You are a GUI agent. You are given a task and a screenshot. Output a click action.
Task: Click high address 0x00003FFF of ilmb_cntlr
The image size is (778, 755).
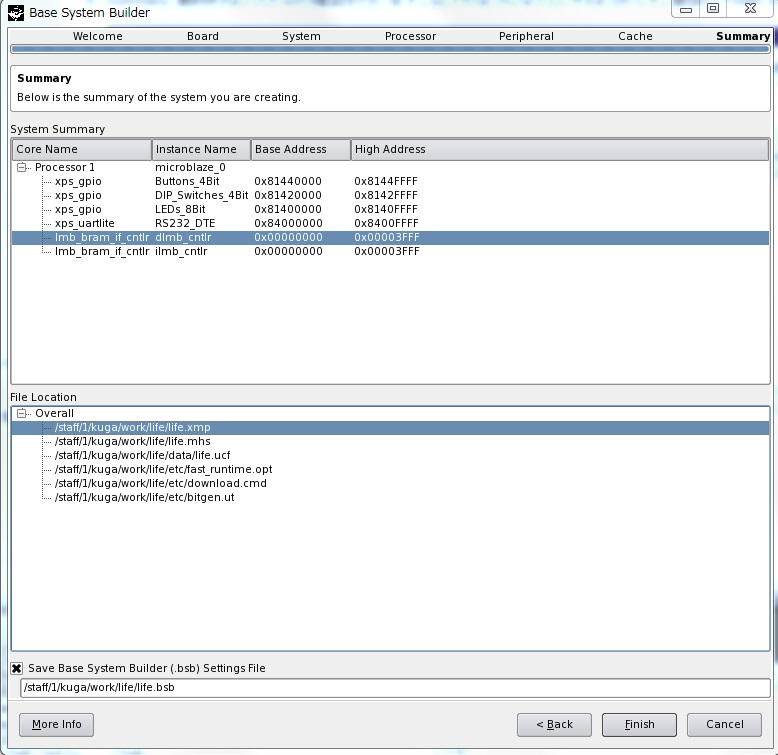pyautogui.click(x=387, y=251)
